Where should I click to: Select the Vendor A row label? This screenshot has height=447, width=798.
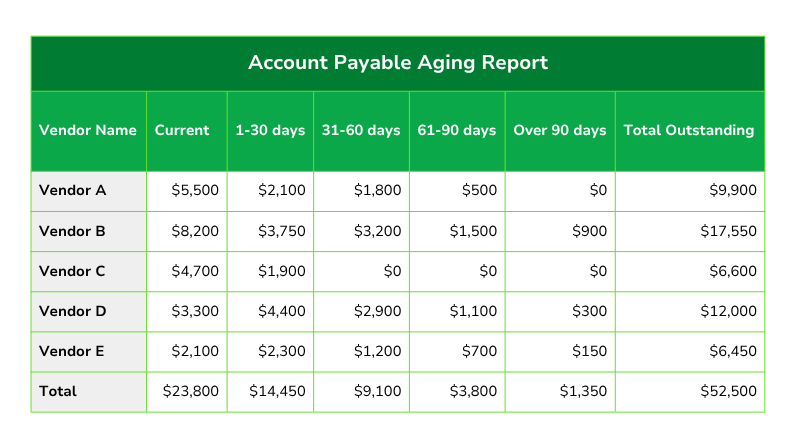pyautogui.click(x=89, y=191)
